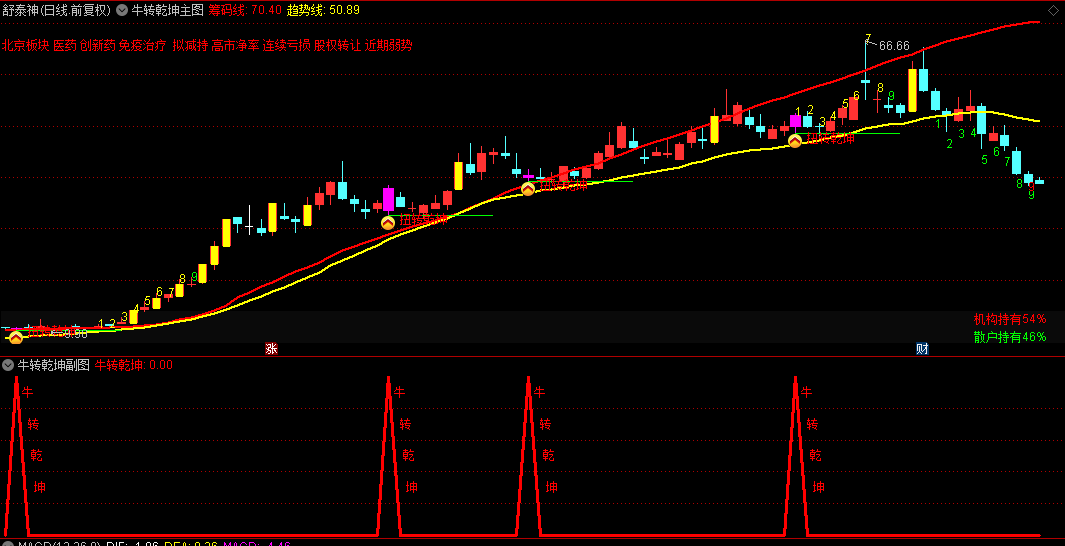Screen dimensions: 1065x546
Task: Expand the top-right corner chart menu arrow
Action: (1053, 9)
